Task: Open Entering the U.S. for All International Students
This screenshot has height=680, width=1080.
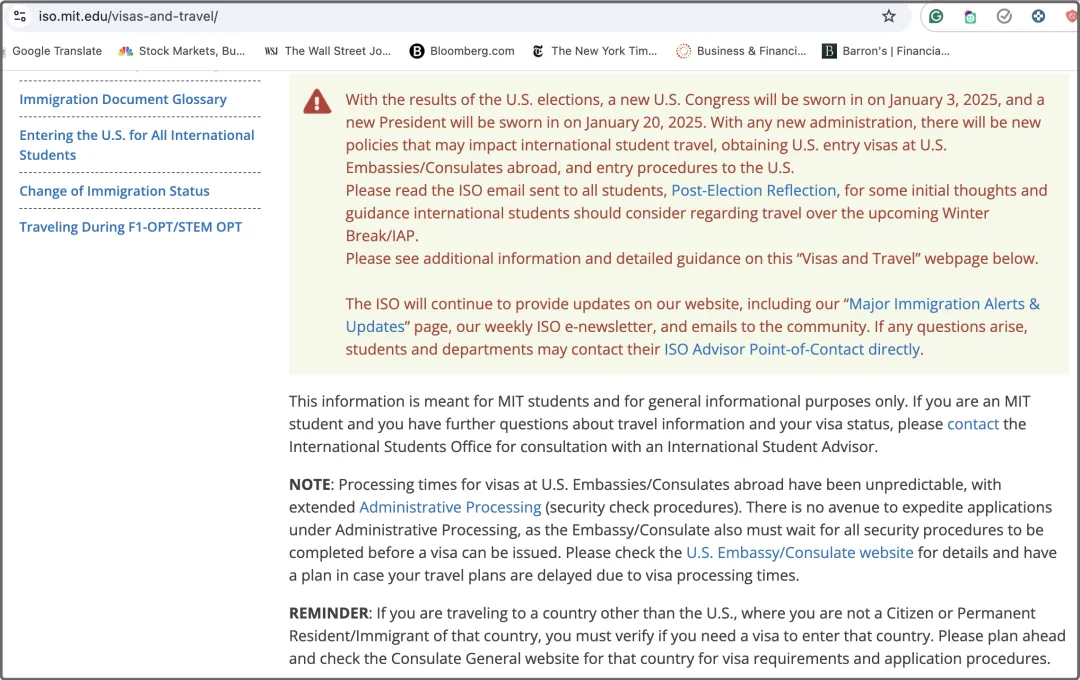Action: pyautogui.click(x=136, y=145)
